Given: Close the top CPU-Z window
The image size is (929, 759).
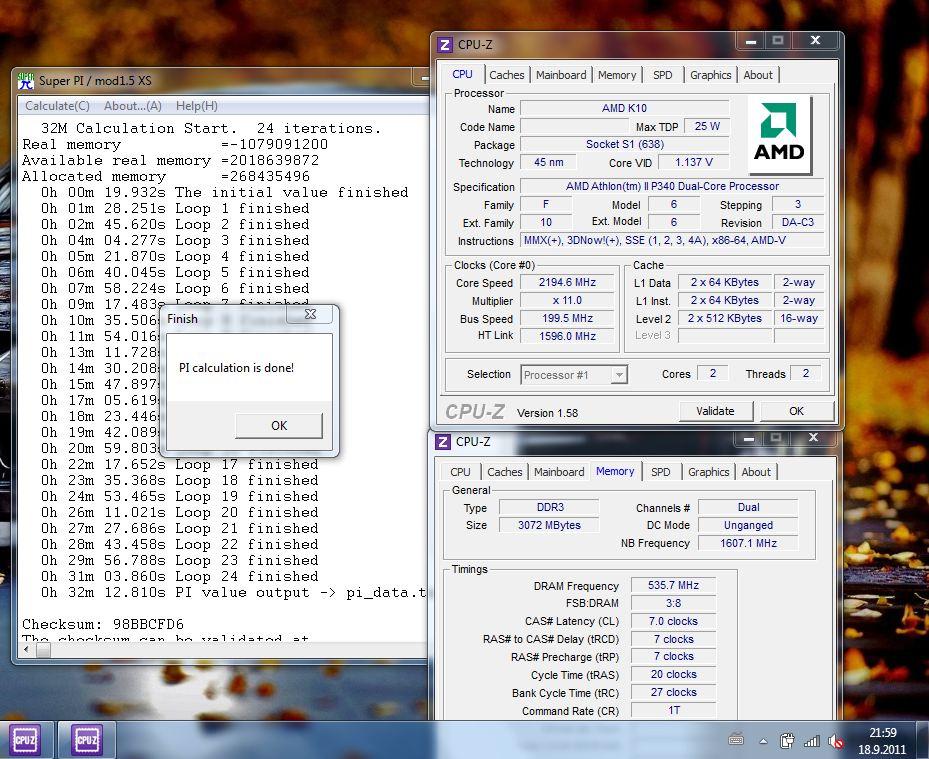Looking at the screenshot, I should tap(816, 40).
